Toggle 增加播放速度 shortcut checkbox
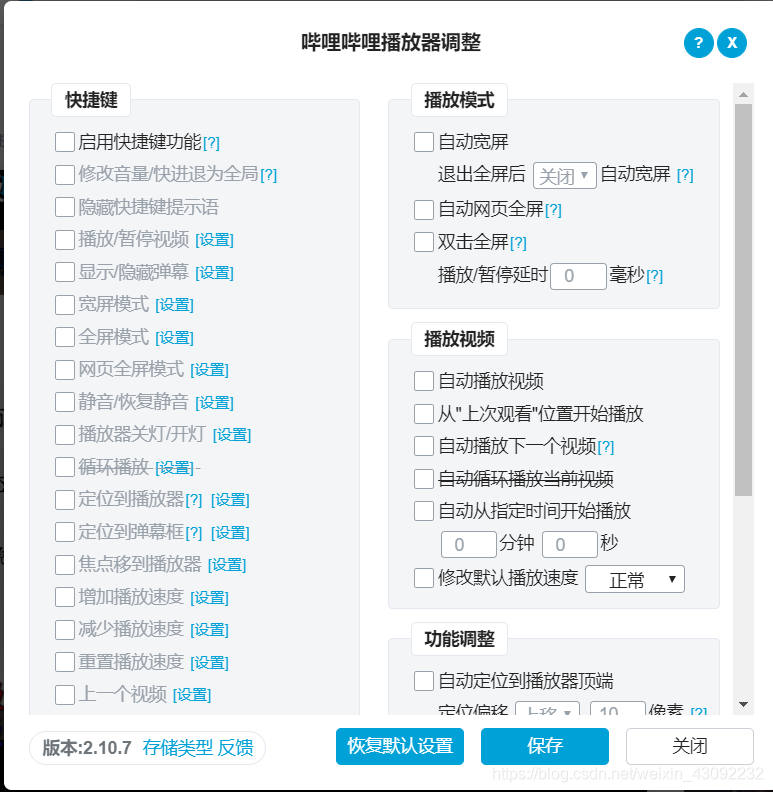773x792 pixels. tap(65, 597)
